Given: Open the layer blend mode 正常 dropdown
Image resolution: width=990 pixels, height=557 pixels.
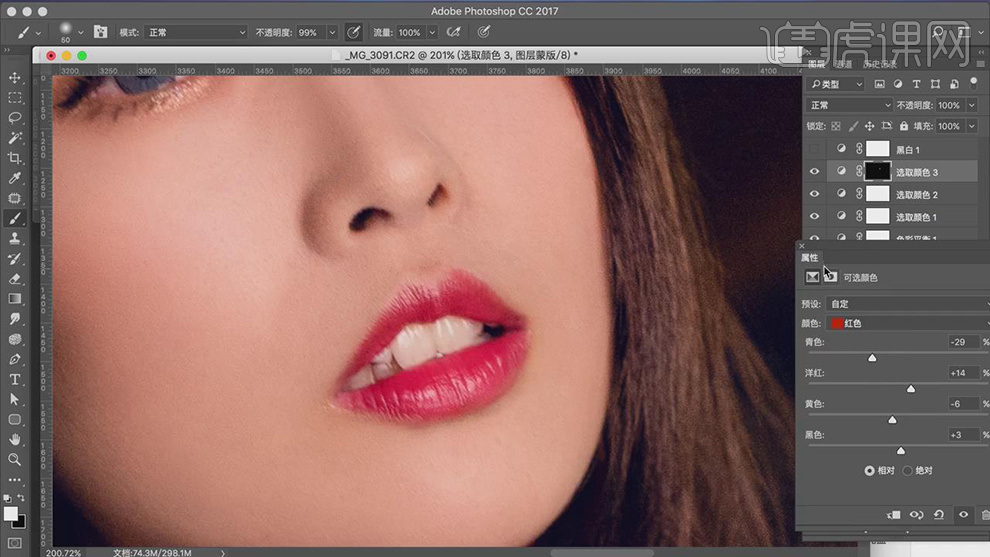Looking at the screenshot, I should [x=850, y=105].
